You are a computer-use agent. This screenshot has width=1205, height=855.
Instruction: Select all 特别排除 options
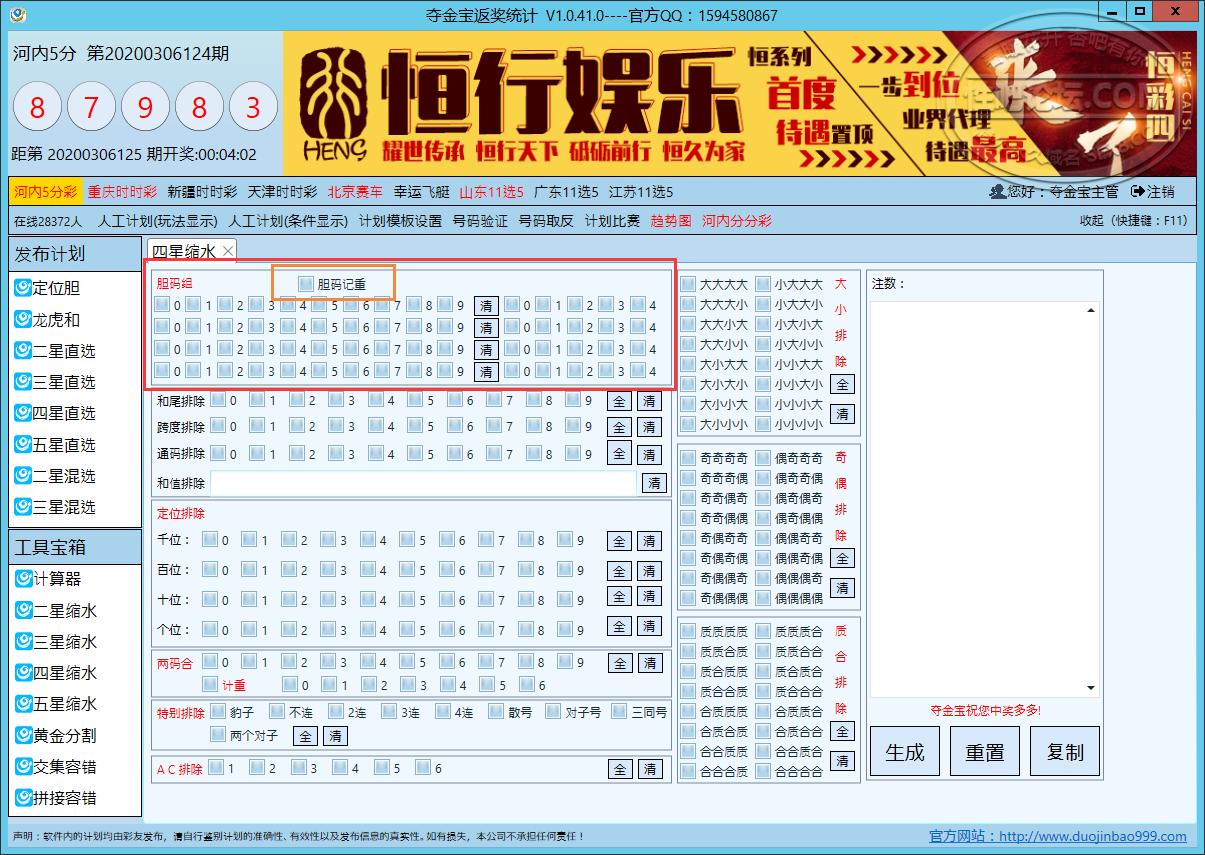point(306,736)
